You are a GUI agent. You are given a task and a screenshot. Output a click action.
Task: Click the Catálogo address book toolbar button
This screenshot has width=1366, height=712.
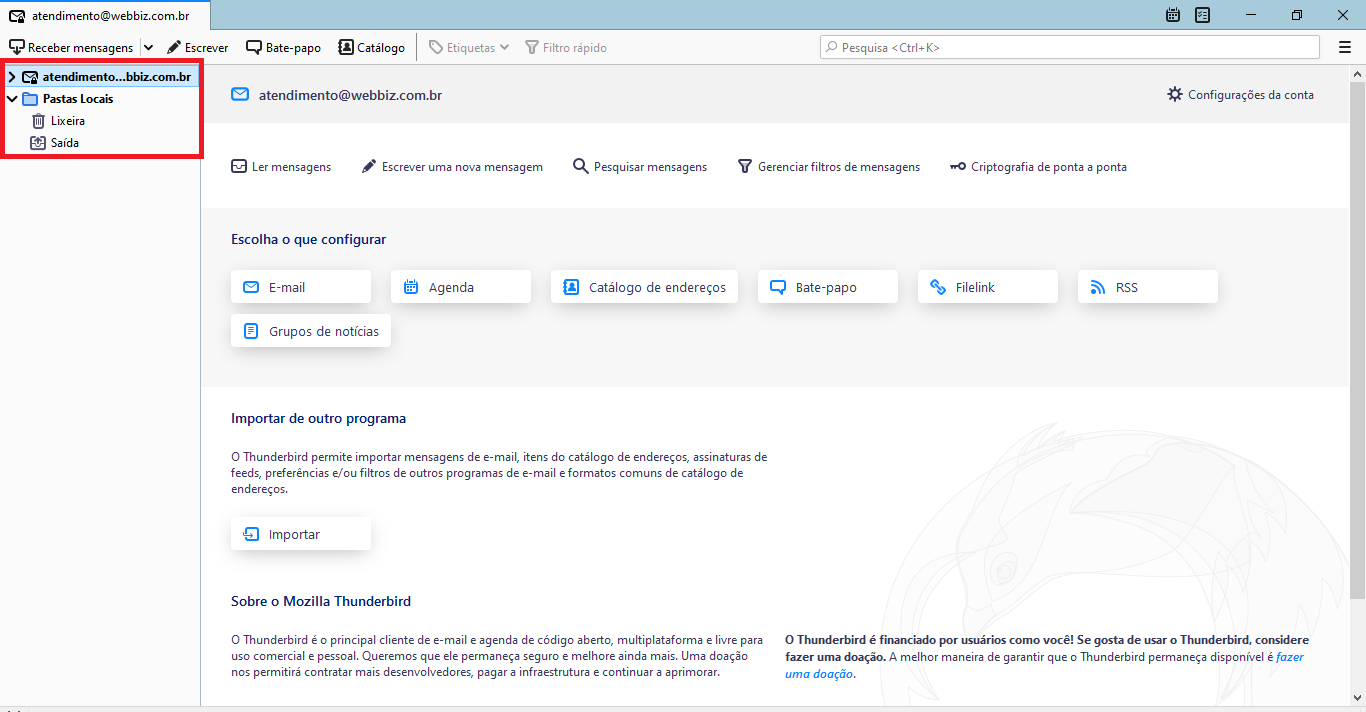(x=372, y=47)
